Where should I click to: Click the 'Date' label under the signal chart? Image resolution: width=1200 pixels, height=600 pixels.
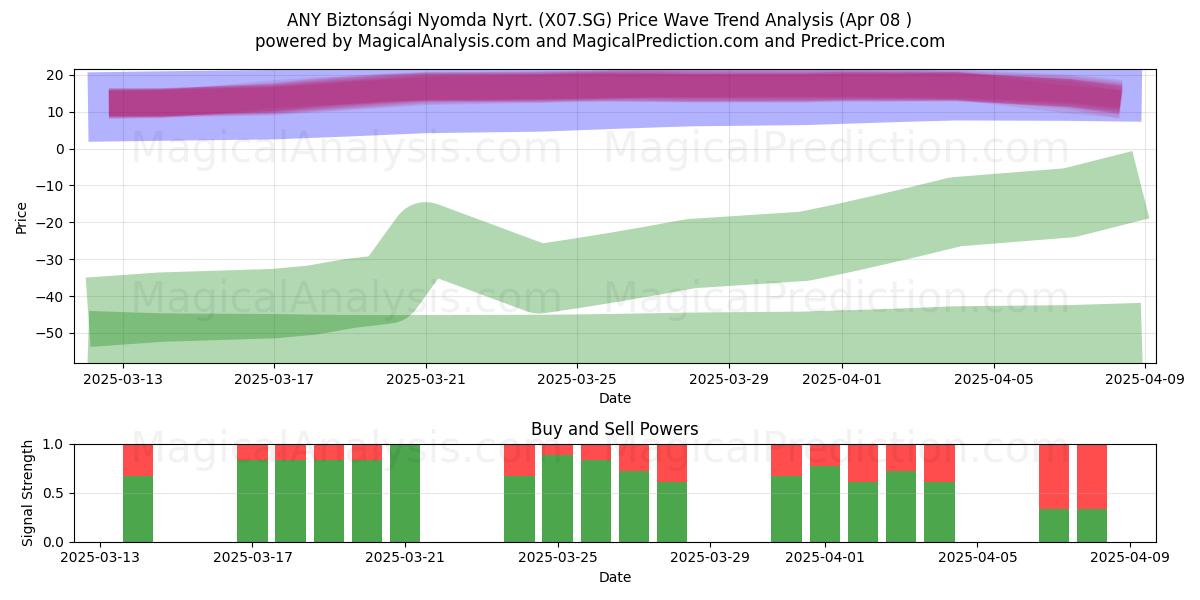614,577
